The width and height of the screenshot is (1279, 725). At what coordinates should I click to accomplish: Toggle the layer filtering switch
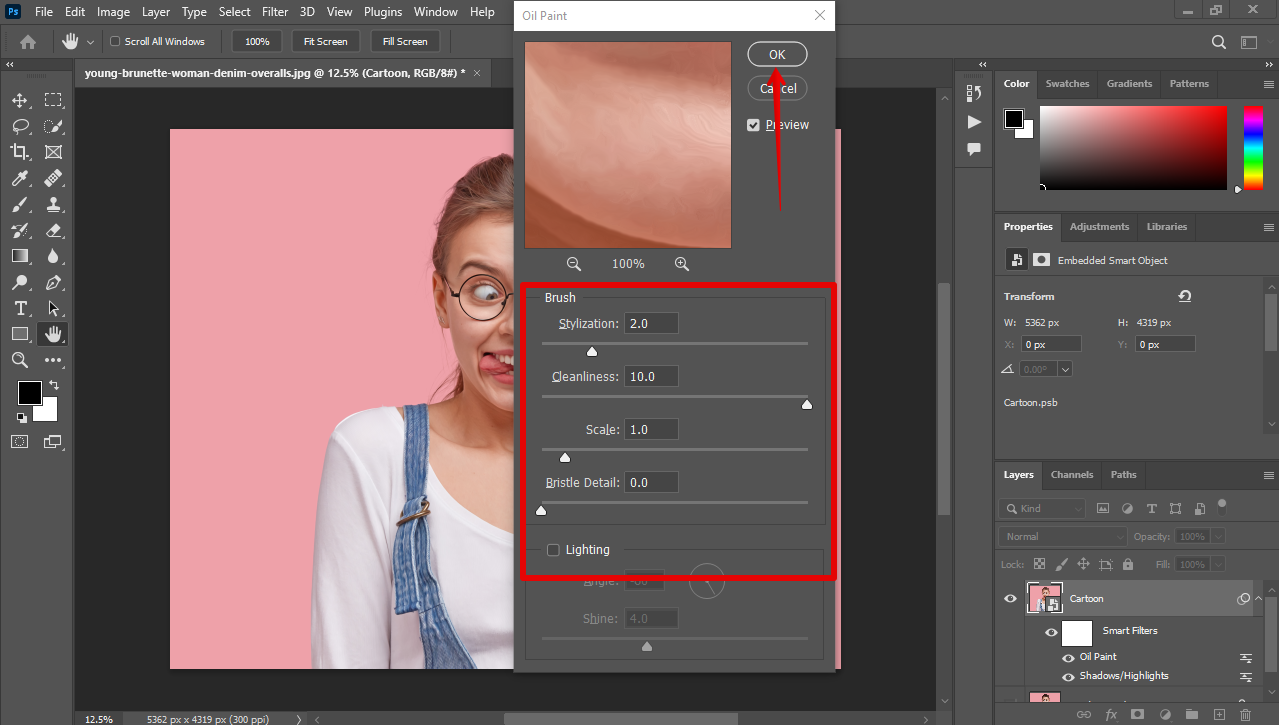(1222, 505)
